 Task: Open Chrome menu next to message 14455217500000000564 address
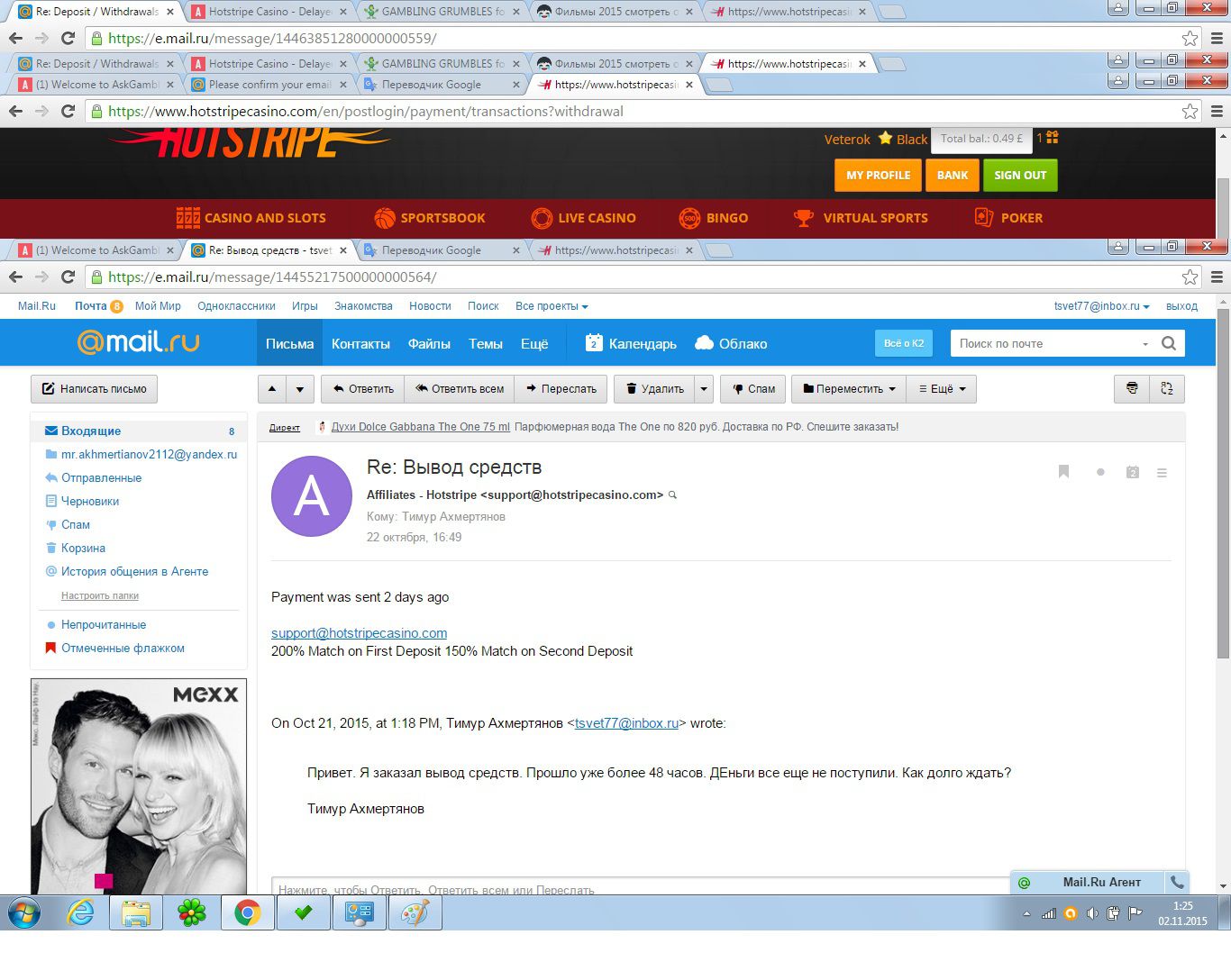click(1217, 277)
